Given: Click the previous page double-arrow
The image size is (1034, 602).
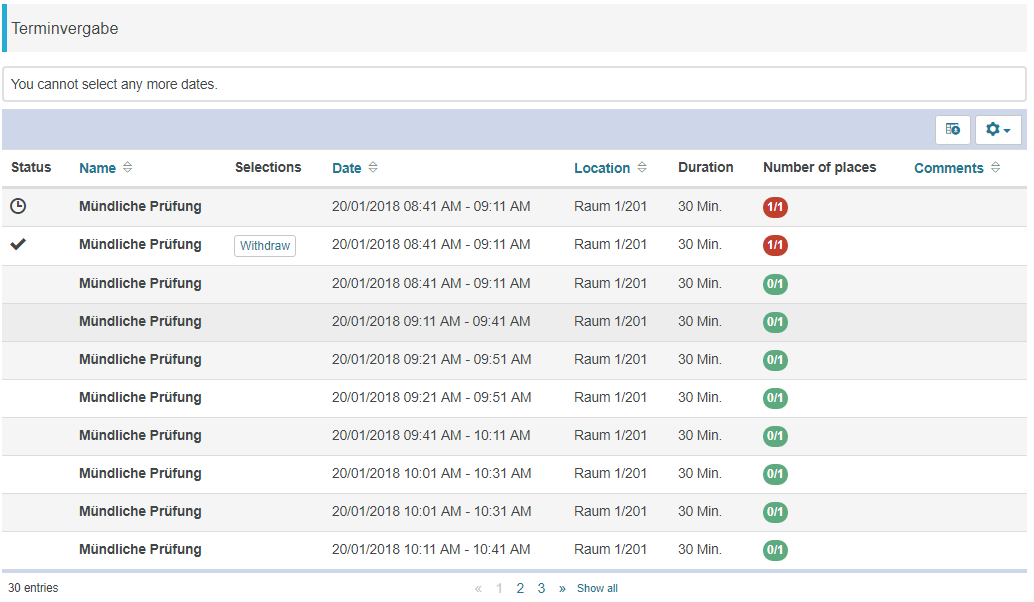Looking at the screenshot, I should click(478, 588).
